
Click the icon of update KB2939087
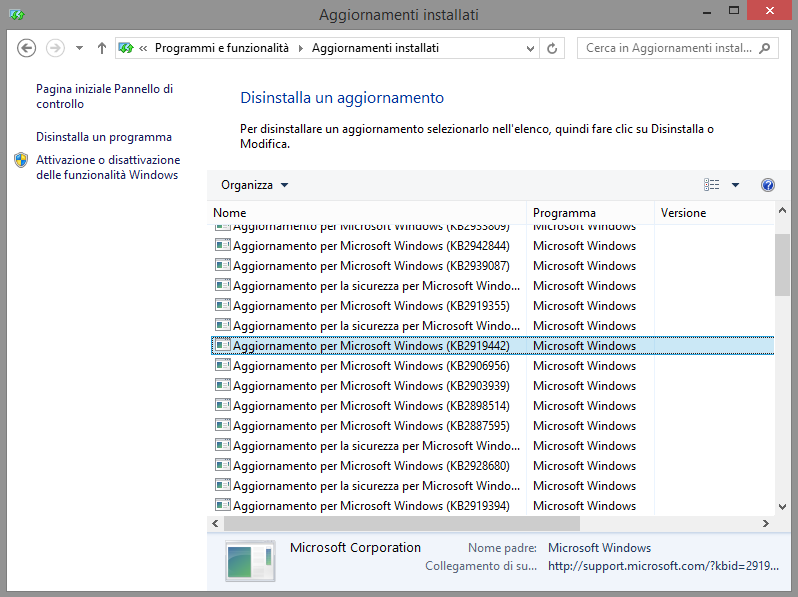click(222, 265)
